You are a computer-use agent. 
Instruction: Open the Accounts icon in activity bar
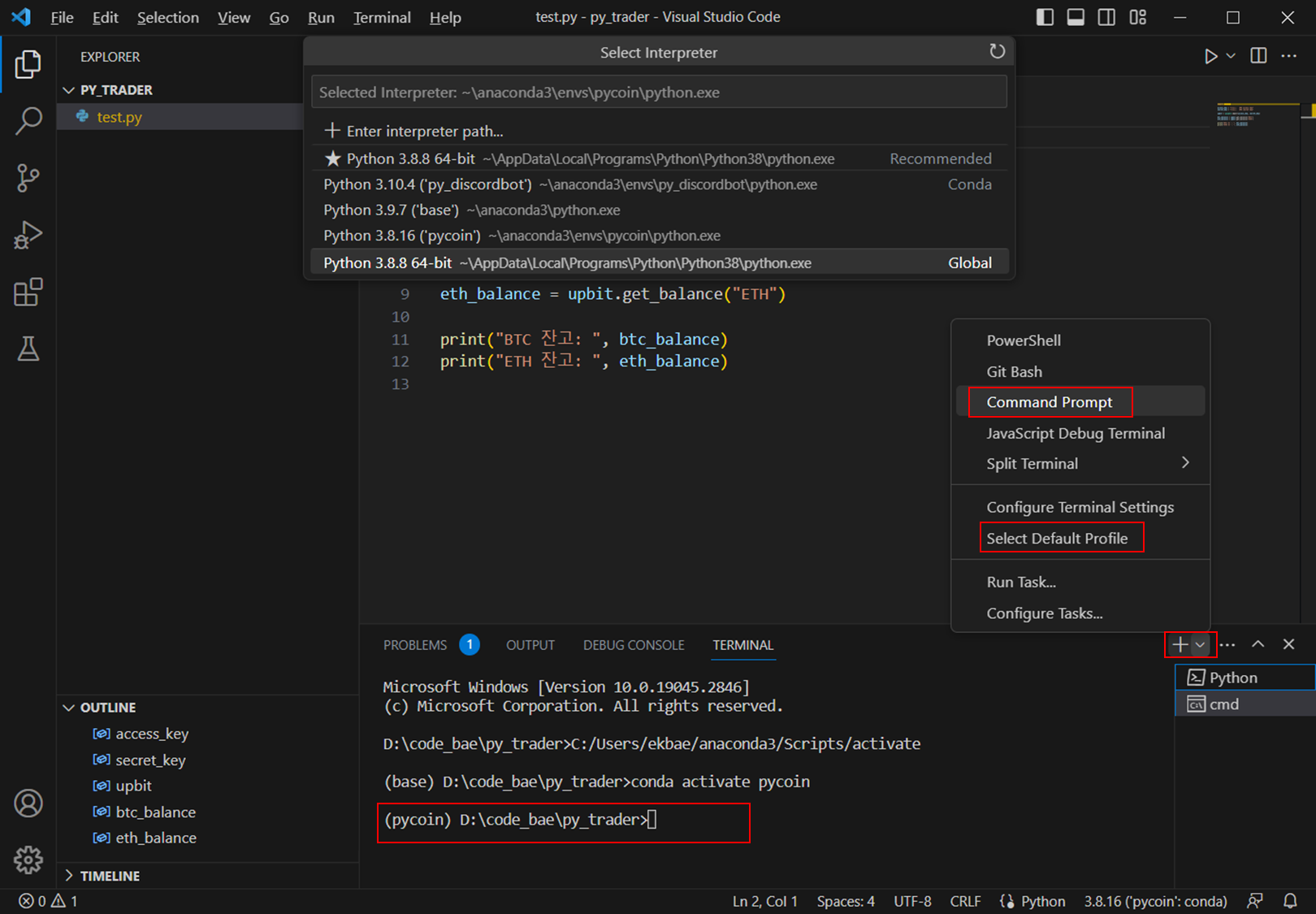[28, 803]
